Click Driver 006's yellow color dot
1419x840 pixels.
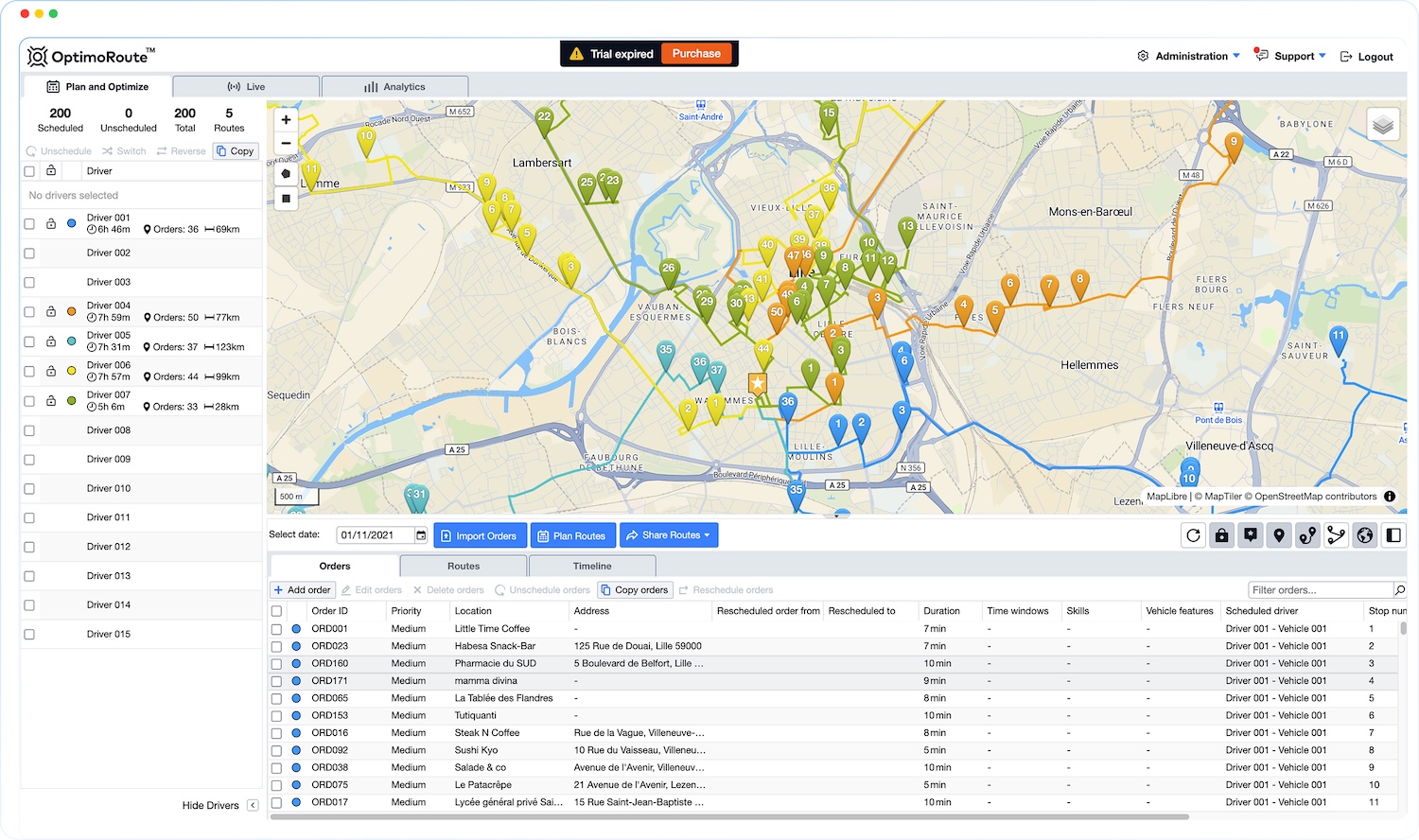pos(71,371)
